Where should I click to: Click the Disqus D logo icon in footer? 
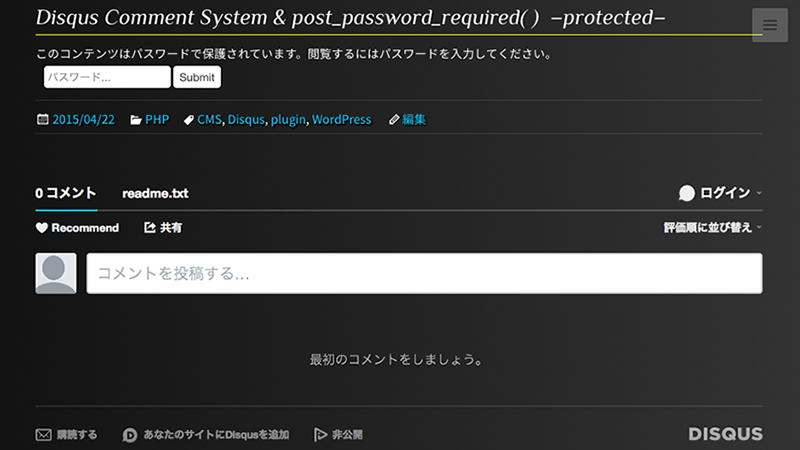pos(130,435)
